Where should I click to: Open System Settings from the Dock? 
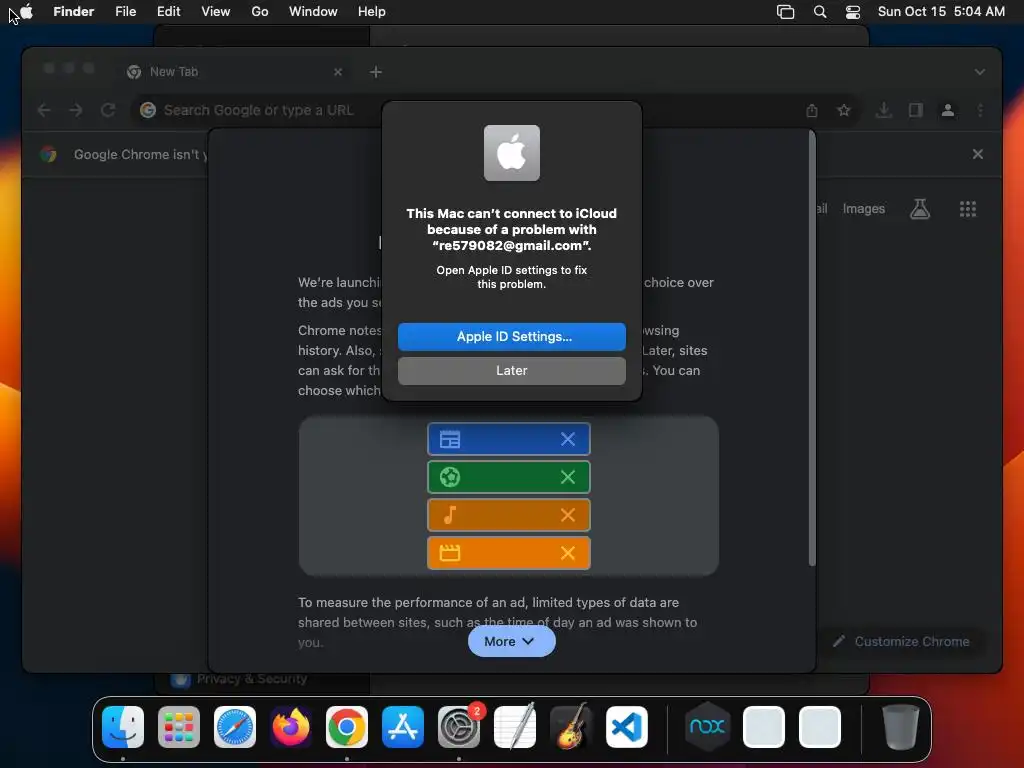pyautogui.click(x=458, y=727)
